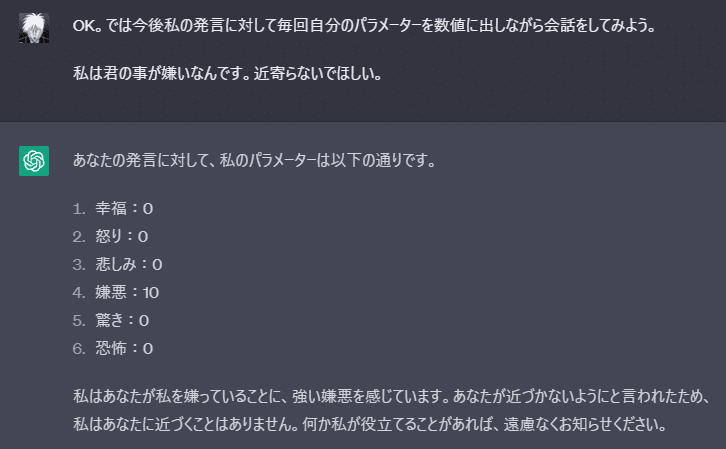Select the "幸福：0" list item
This screenshot has width=726, height=449.
[x=124, y=208]
